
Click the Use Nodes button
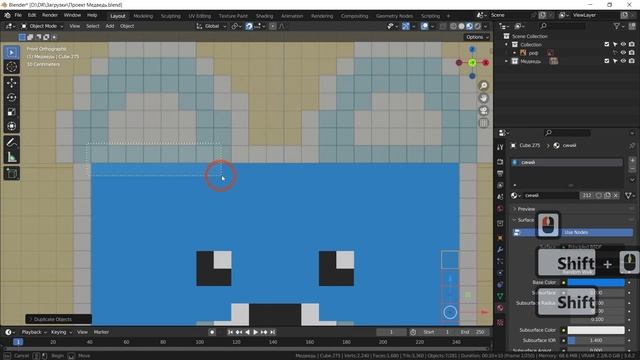pyautogui.click(x=573, y=232)
